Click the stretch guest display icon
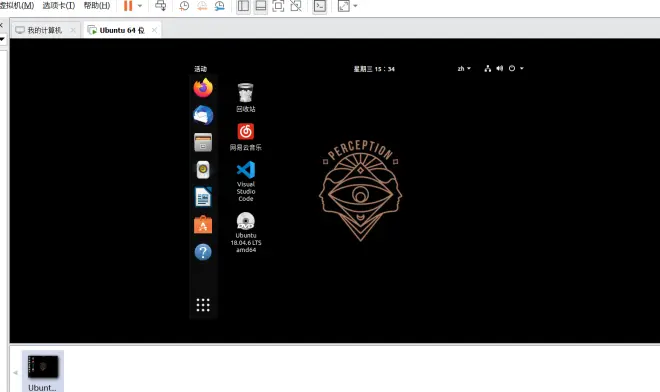 [x=343, y=6]
